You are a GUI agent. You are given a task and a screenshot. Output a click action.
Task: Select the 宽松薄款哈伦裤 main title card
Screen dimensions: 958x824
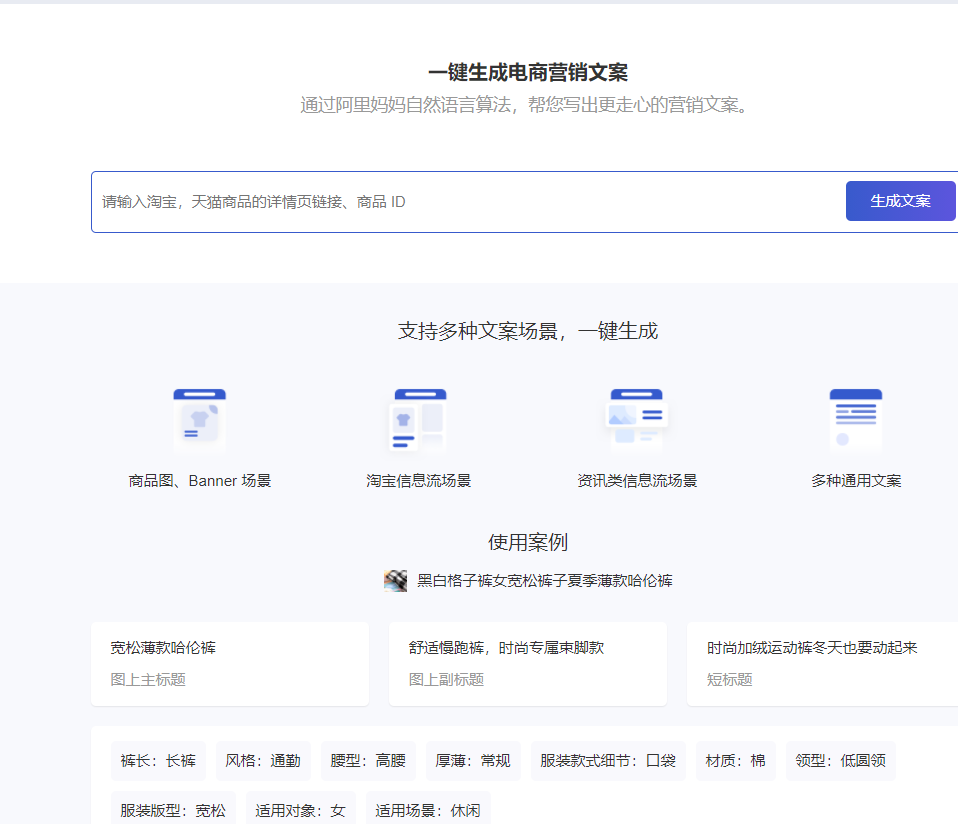[x=230, y=663]
